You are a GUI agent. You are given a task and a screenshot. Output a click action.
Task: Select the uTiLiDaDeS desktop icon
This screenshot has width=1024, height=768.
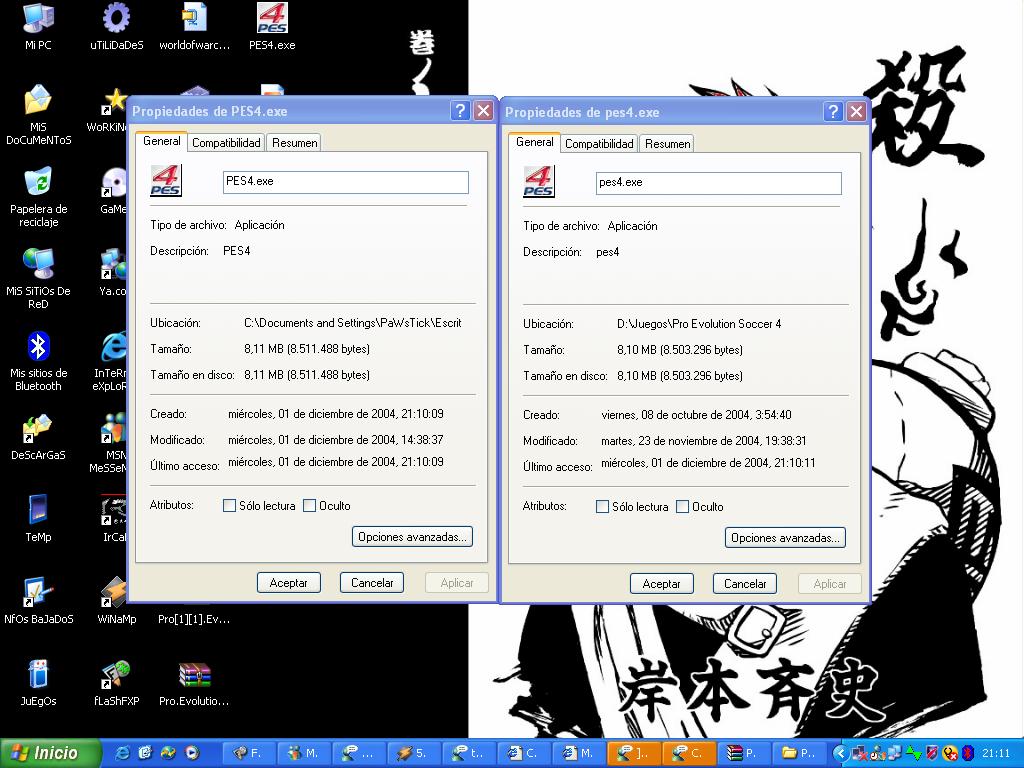click(116, 26)
